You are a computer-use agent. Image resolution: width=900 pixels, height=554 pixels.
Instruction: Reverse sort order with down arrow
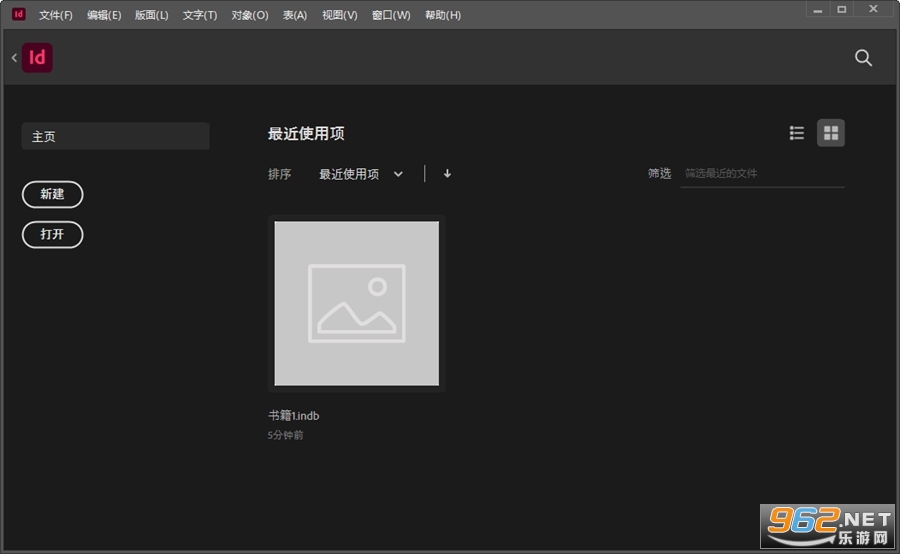pos(447,173)
